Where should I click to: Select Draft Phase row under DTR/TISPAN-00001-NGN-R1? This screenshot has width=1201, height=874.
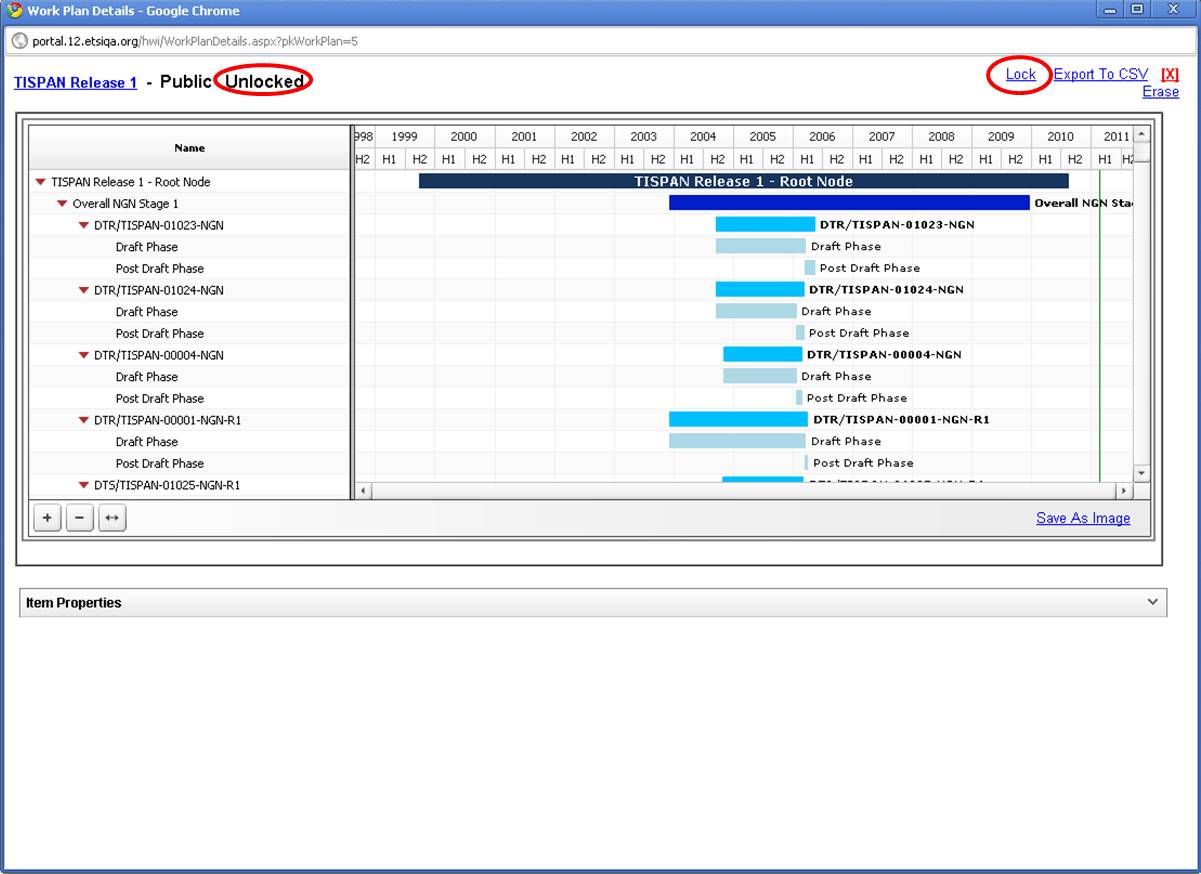click(x=190, y=442)
